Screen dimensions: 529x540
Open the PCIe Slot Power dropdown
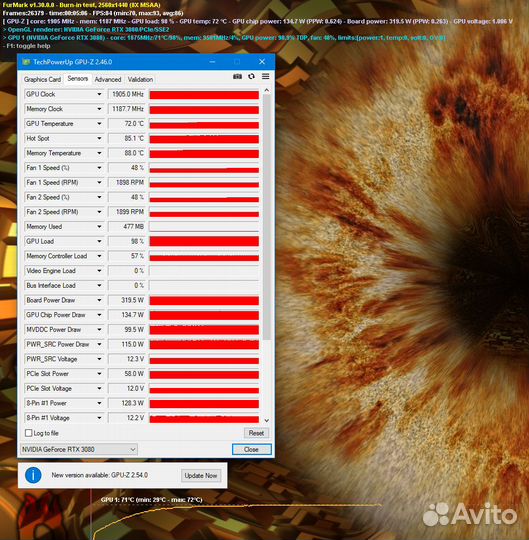(x=99, y=374)
